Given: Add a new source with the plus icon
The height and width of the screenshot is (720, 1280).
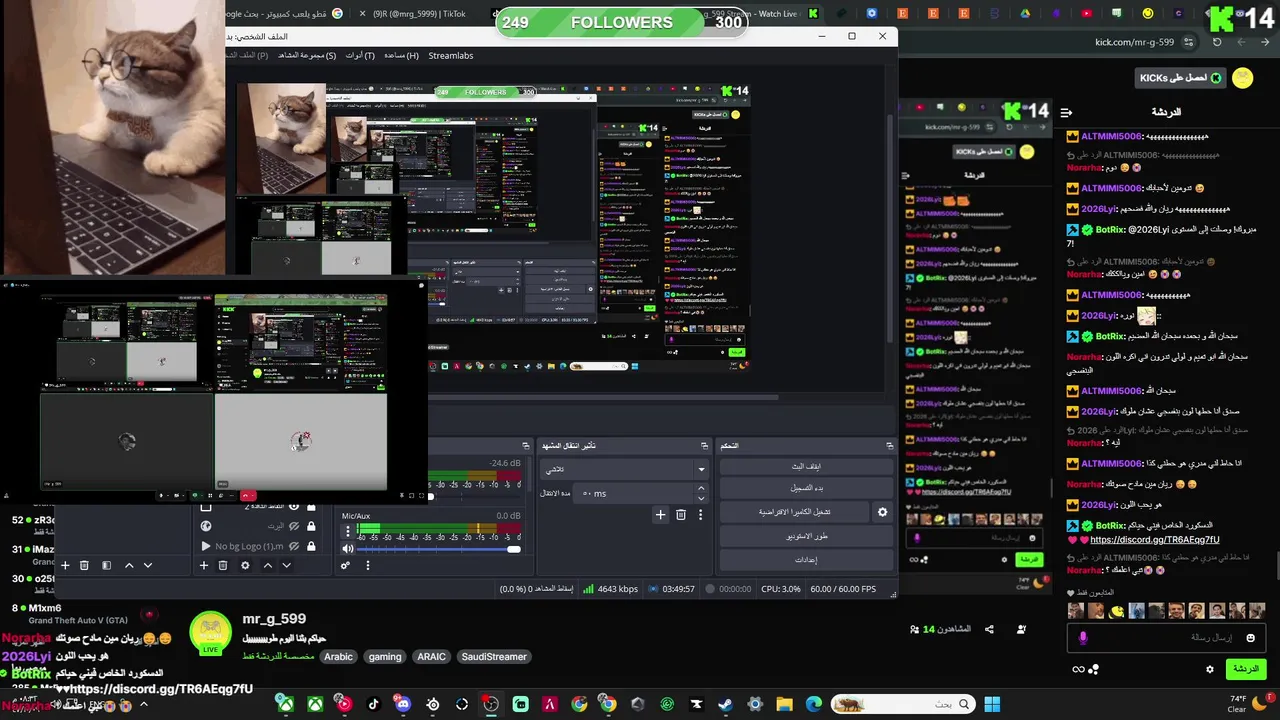Looking at the screenshot, I should 204,565.
